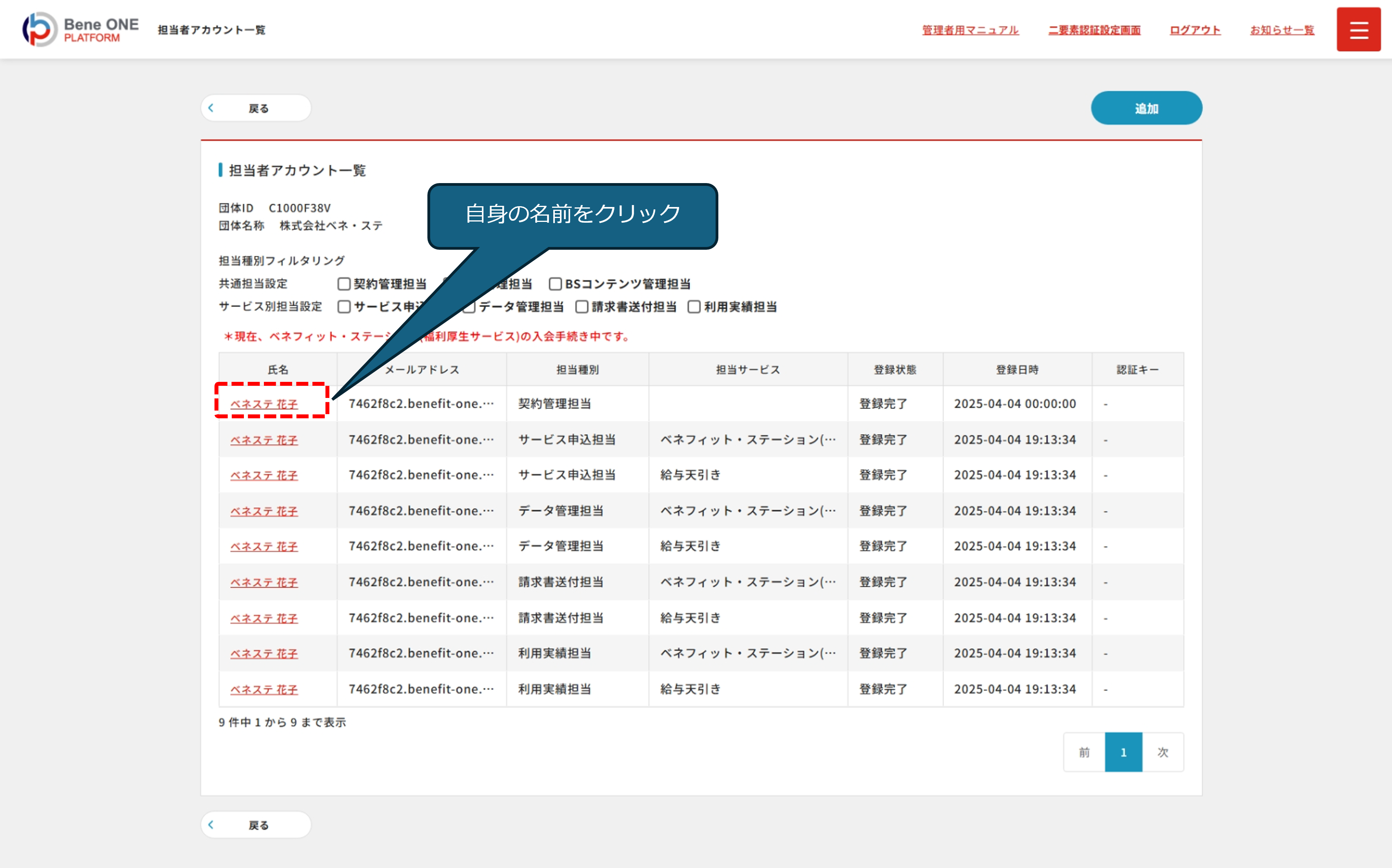Check the BSコンテンツ管理担当 checkbox
The width and height of the screenshot is (1392, 868).
555,283
